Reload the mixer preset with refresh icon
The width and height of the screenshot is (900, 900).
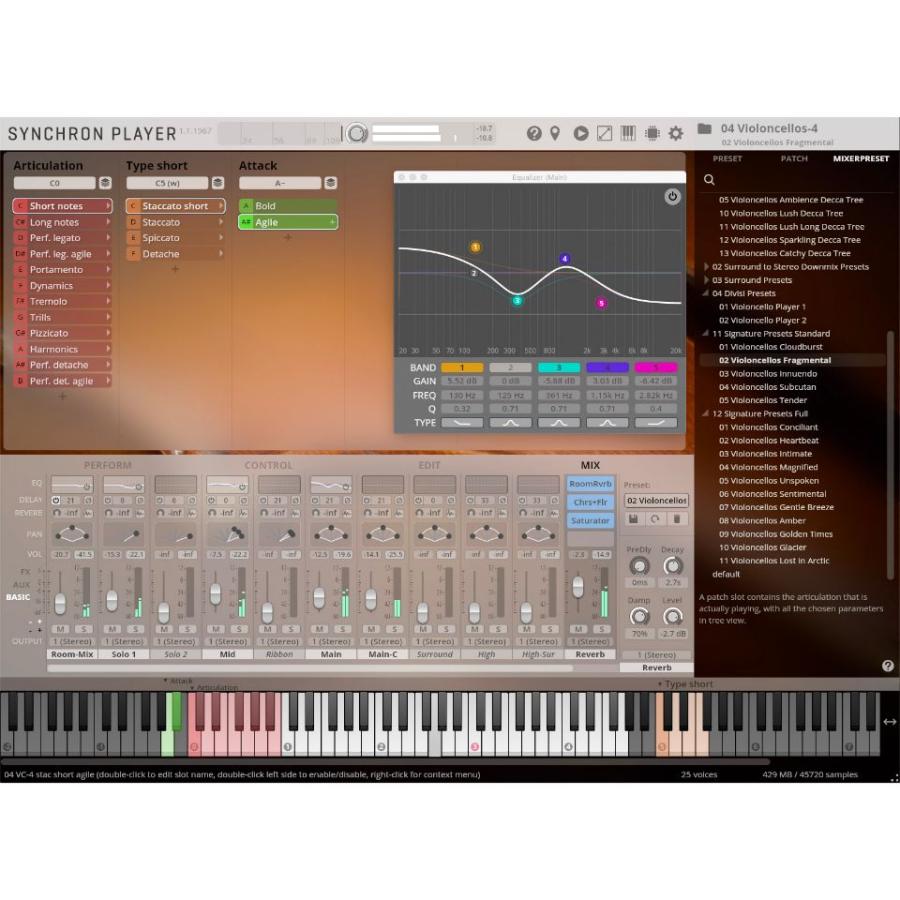tap(655, 519)
